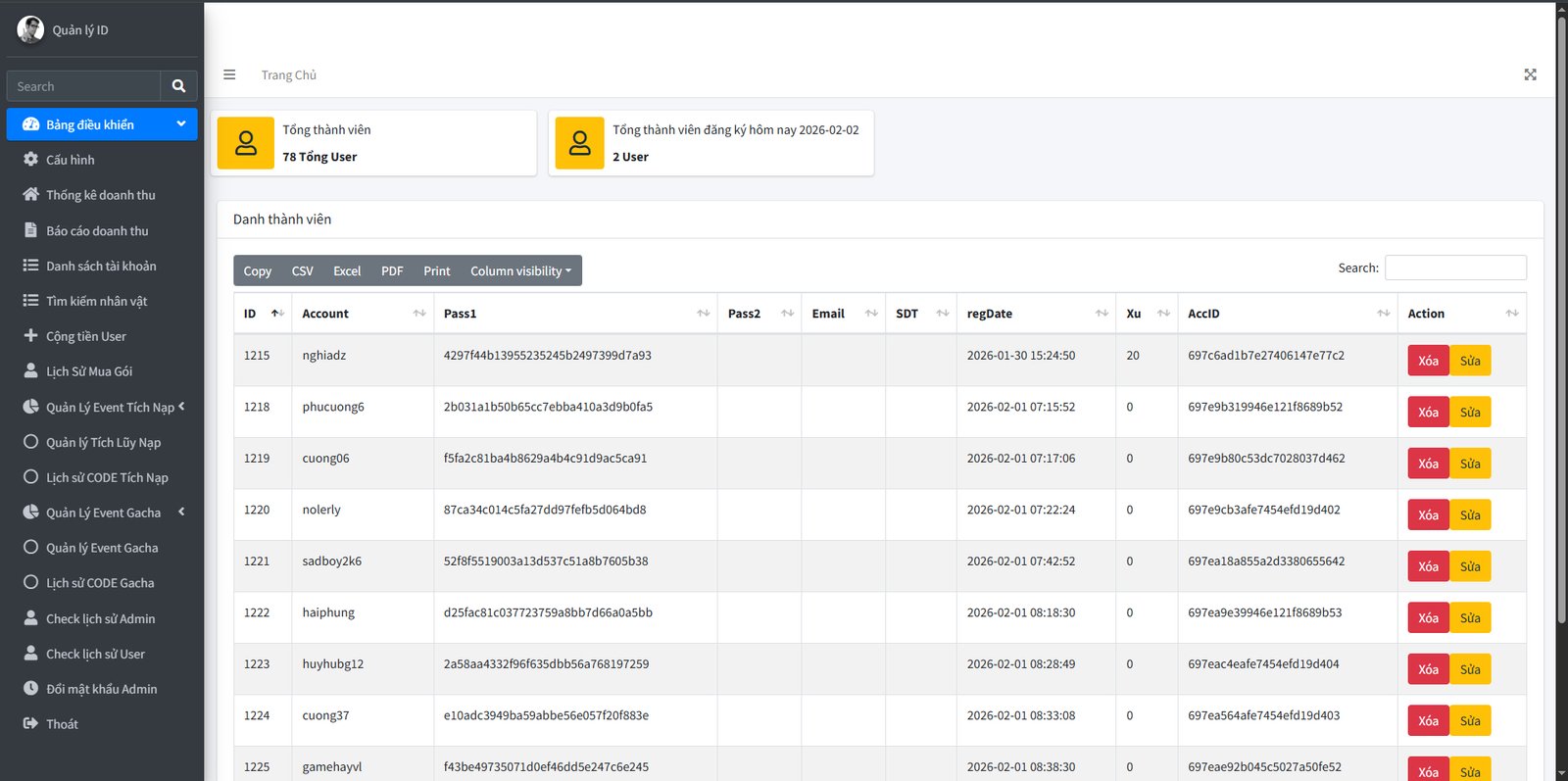Open Cấu hình gear icon in sidebar

pyautogui.click(x=30, y=160)
